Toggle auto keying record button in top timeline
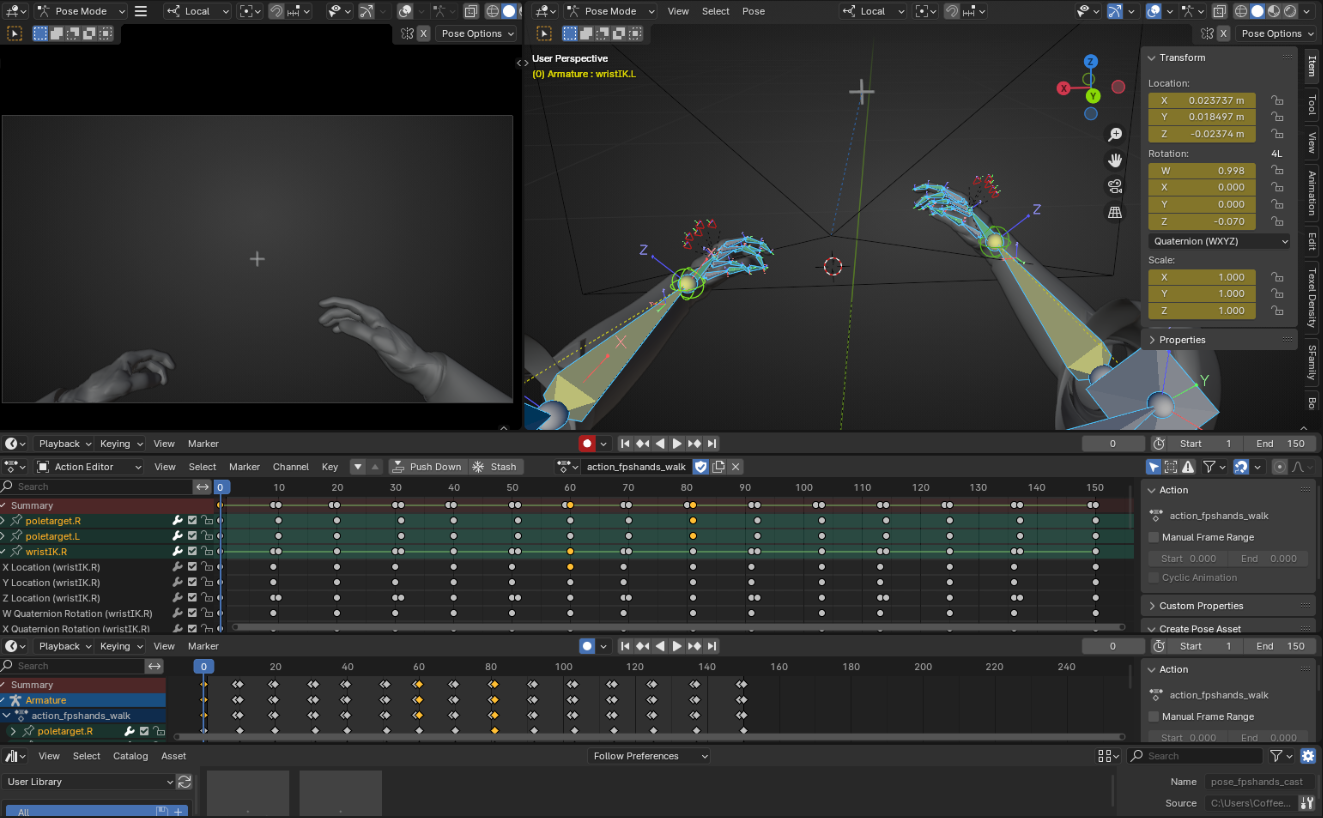 (587, 444)
